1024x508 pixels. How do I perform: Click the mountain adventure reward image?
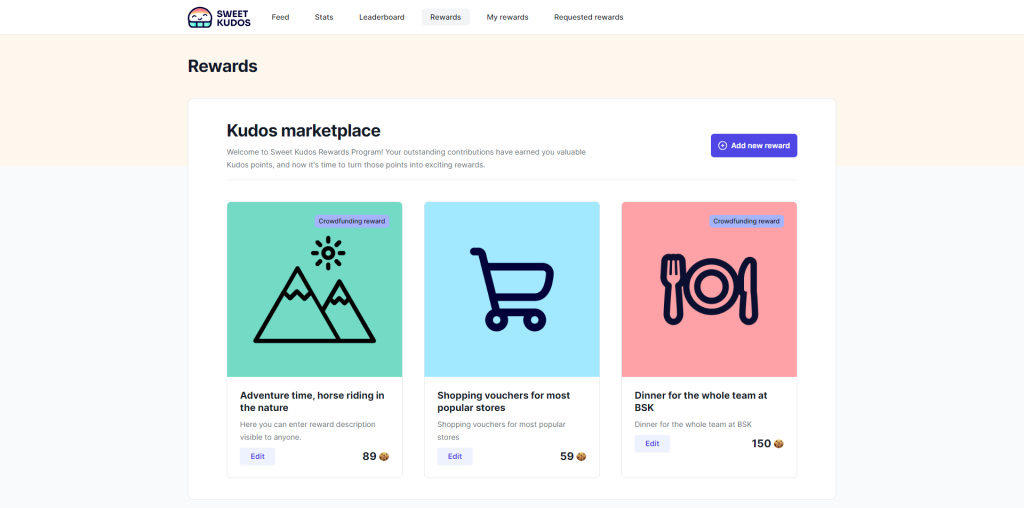(x=314, y=290)
